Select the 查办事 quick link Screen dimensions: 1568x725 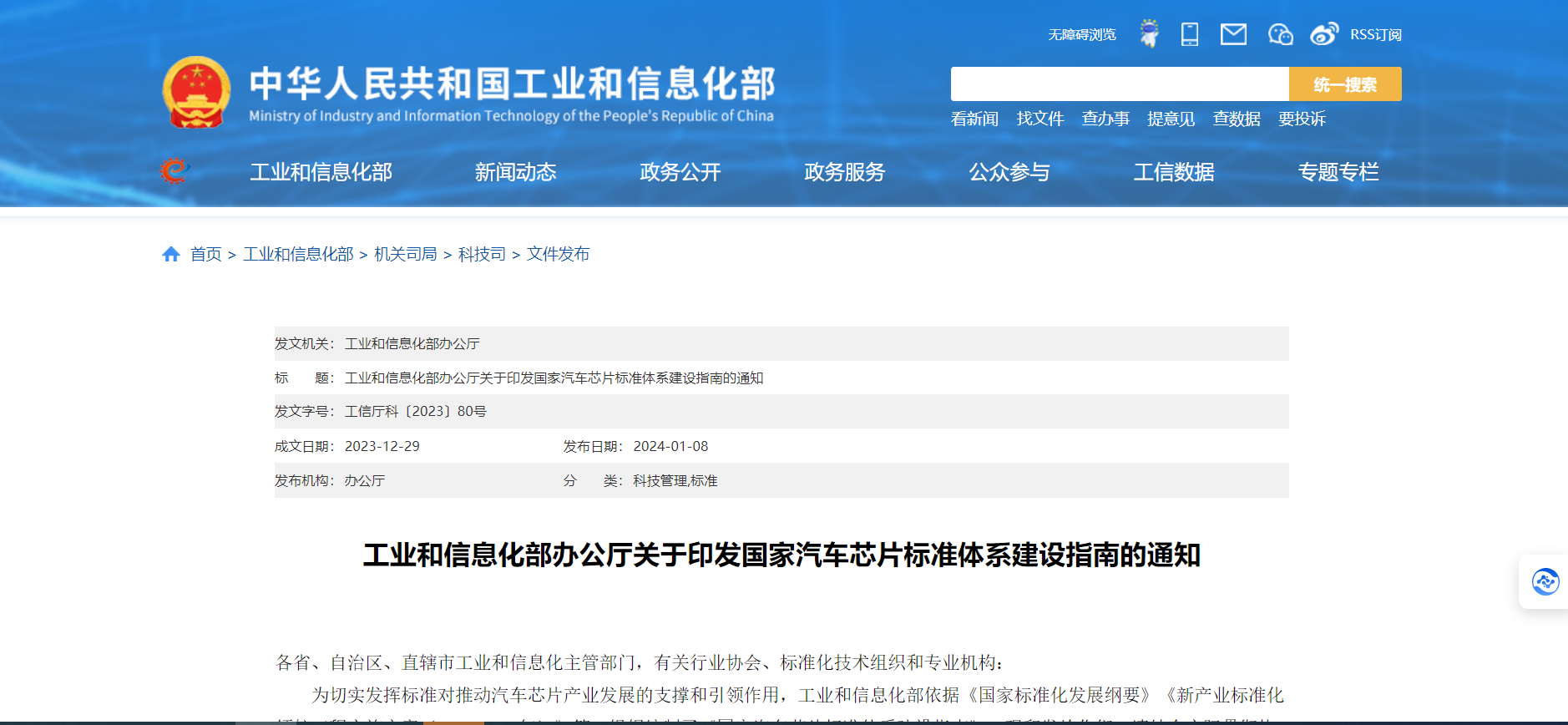pos(1105,119)
